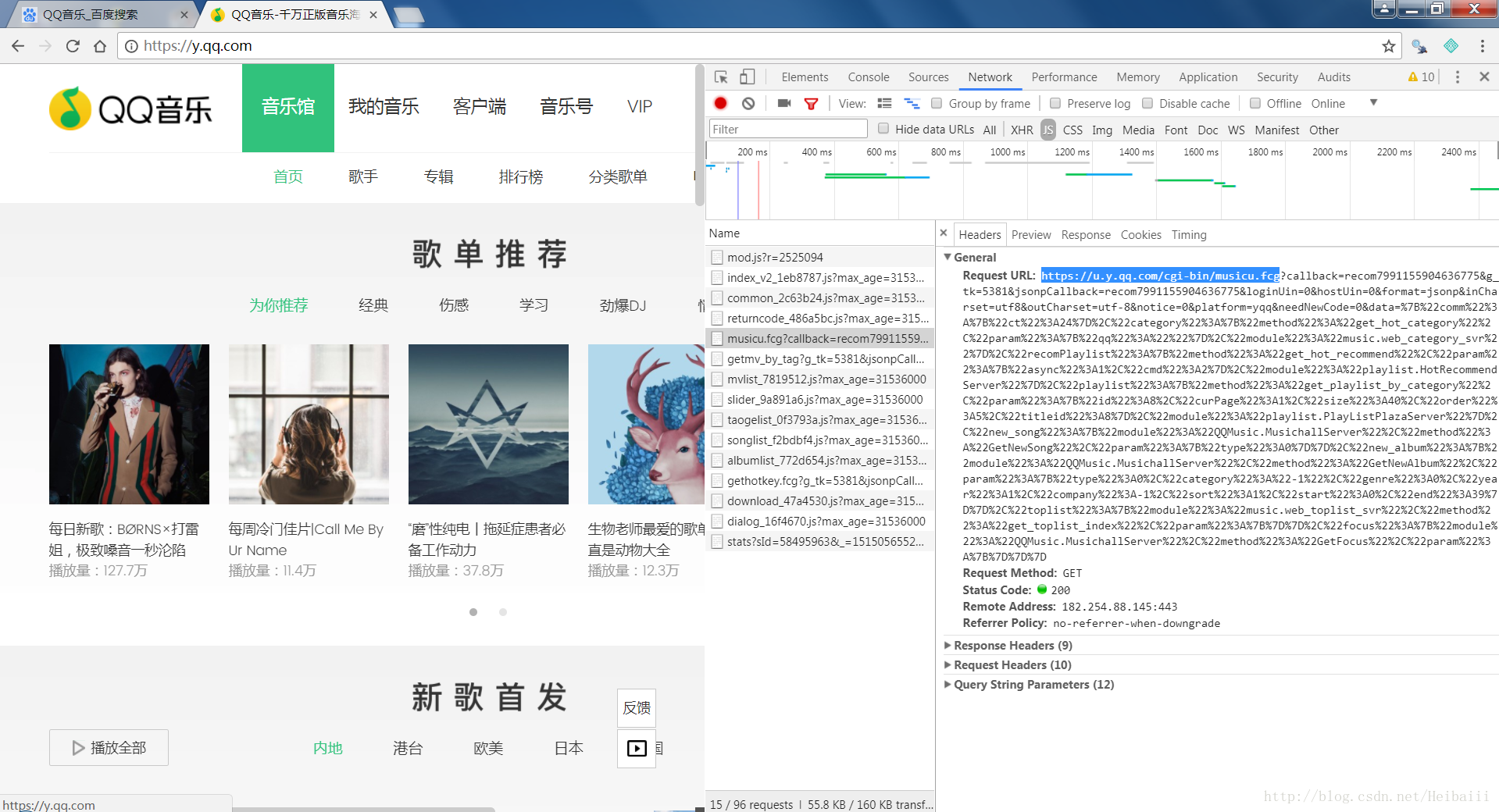
Task: Click the translate/key extension icon
Action: 1419,47
